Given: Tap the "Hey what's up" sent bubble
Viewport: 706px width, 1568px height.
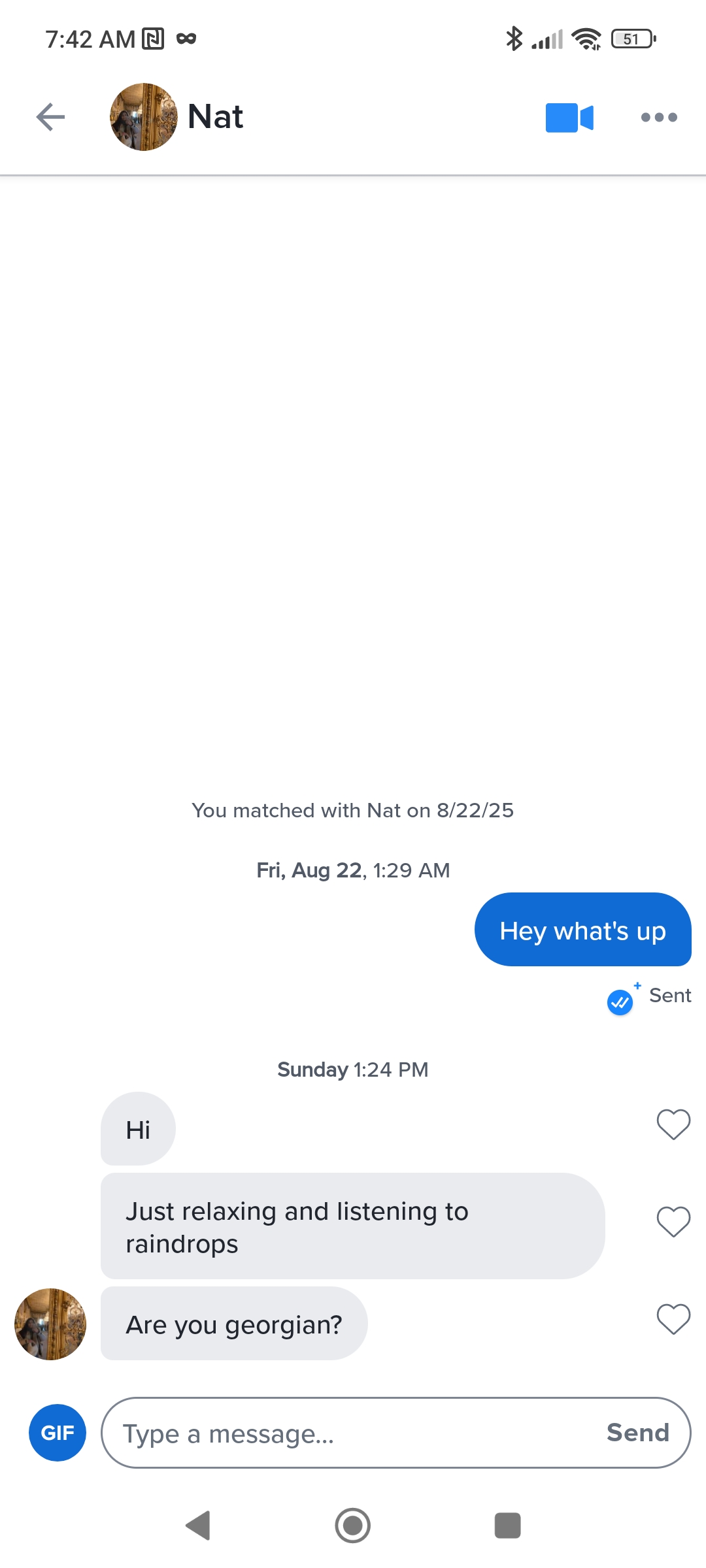Looking at the screenshot, I should pos(583,930).
